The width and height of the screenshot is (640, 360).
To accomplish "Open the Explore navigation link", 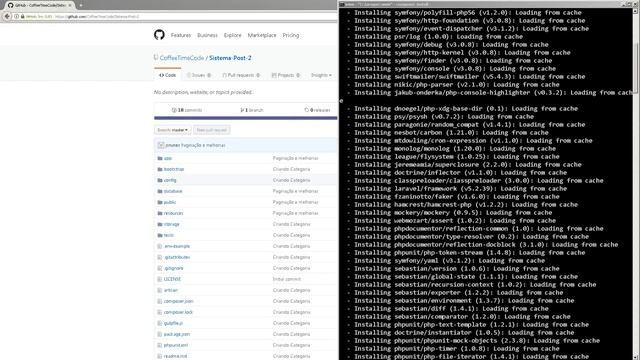I will 233,36.
